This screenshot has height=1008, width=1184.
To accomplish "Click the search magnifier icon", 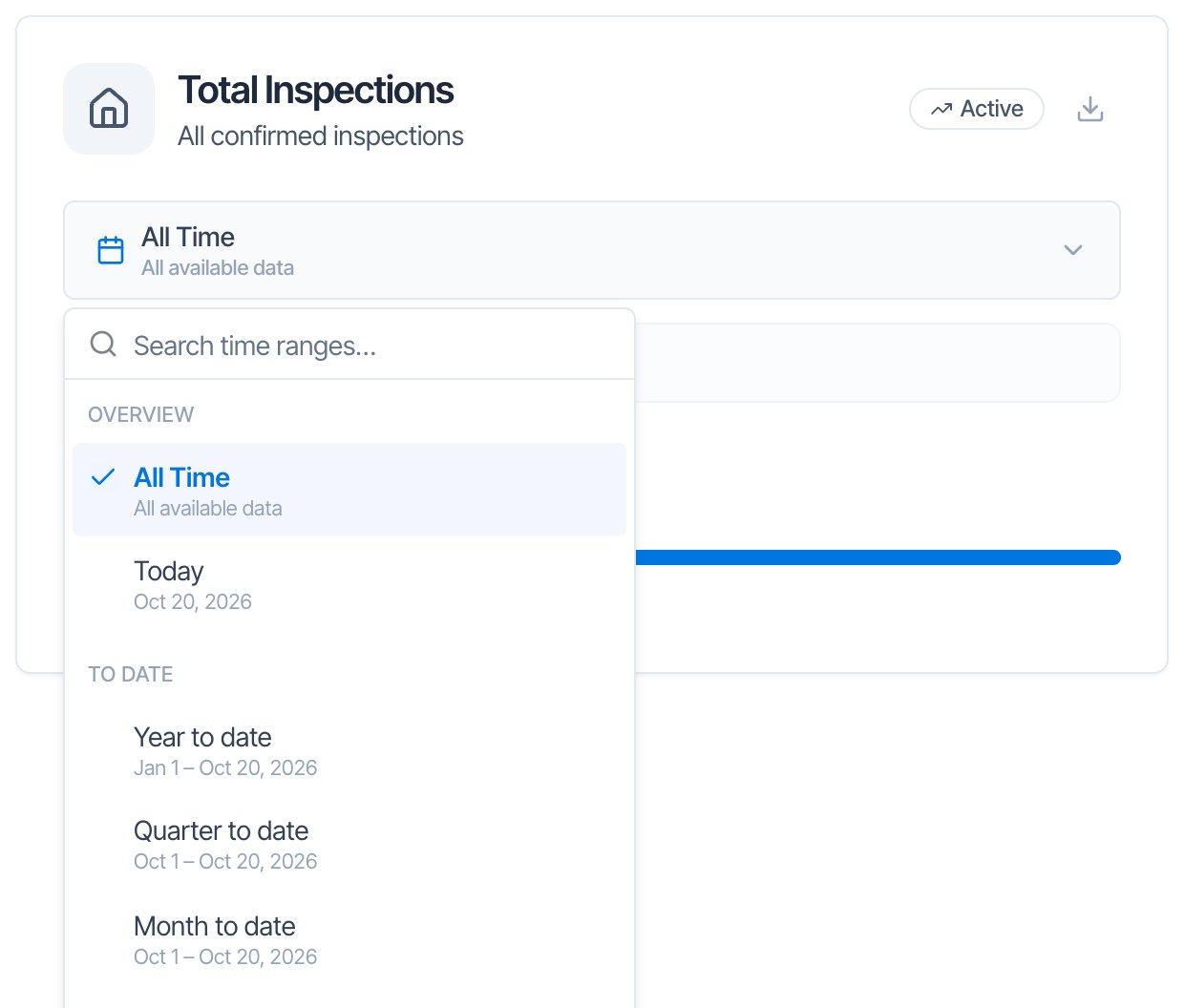I will click(x=103, y=344).
